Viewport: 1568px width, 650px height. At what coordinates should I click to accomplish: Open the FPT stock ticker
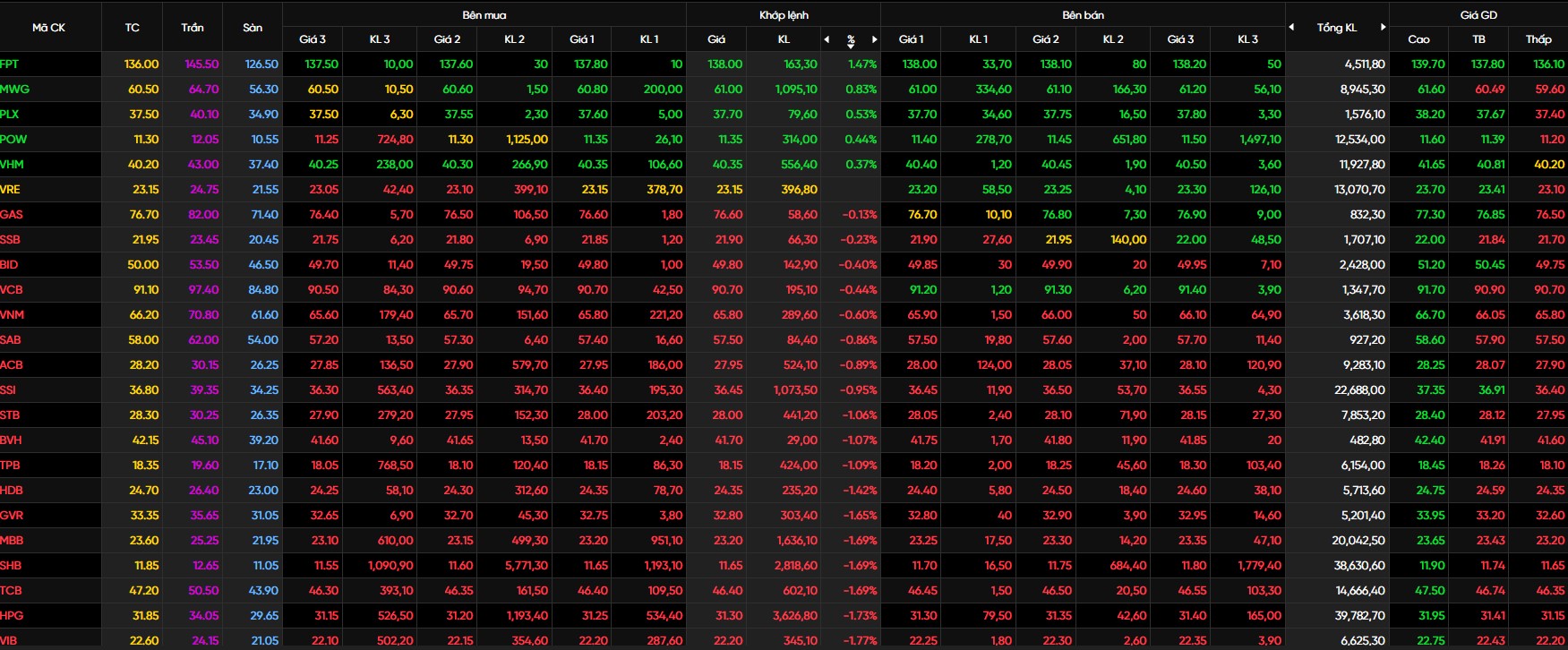(10, 64)
